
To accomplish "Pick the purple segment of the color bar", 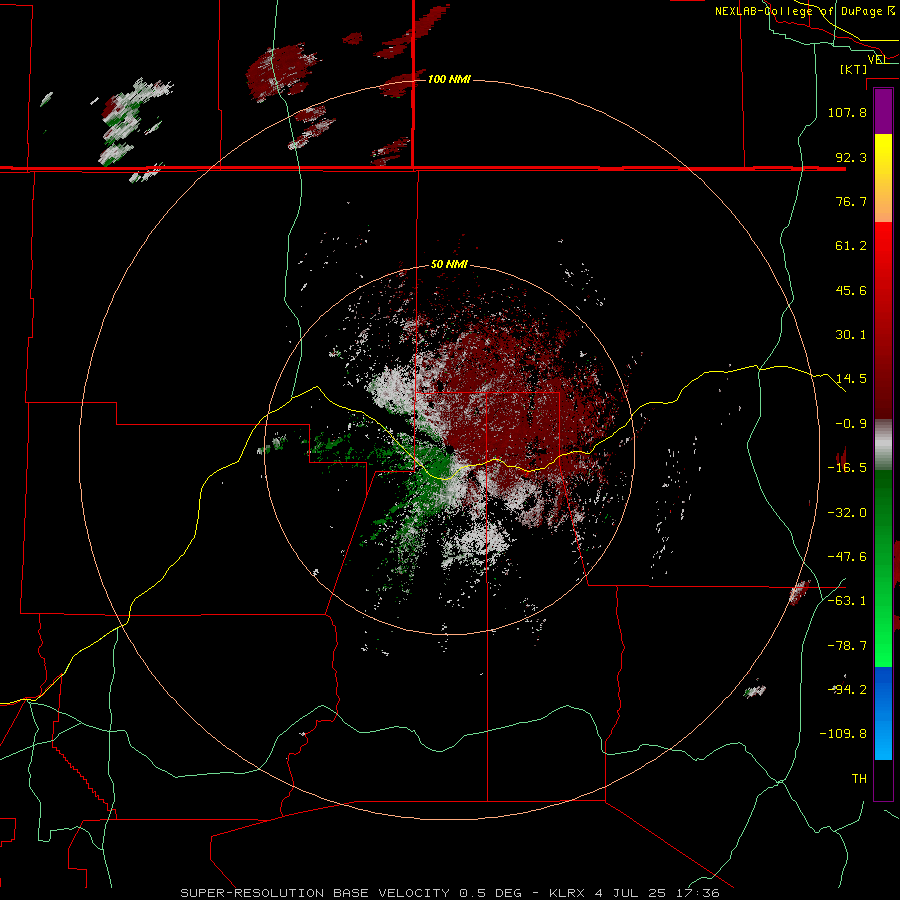I will 883,112.
